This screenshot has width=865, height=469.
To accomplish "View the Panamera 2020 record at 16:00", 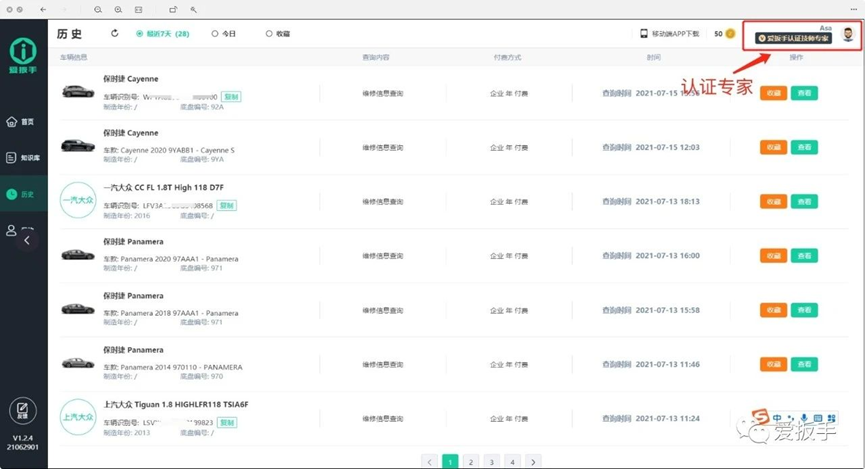I will tap(804, 255).
